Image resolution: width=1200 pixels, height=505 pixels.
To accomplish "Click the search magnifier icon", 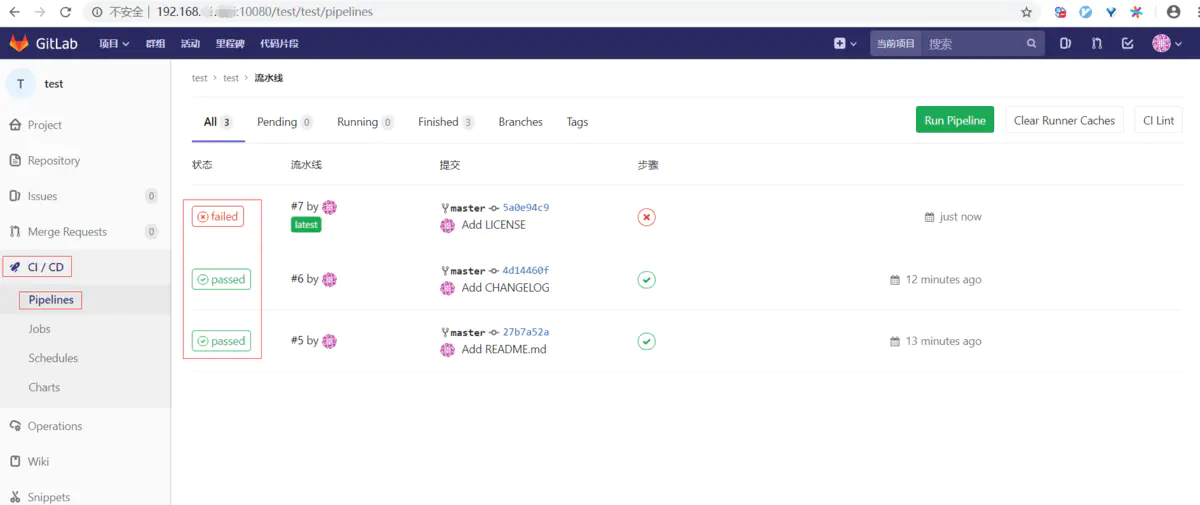I will click(1032, 44).
